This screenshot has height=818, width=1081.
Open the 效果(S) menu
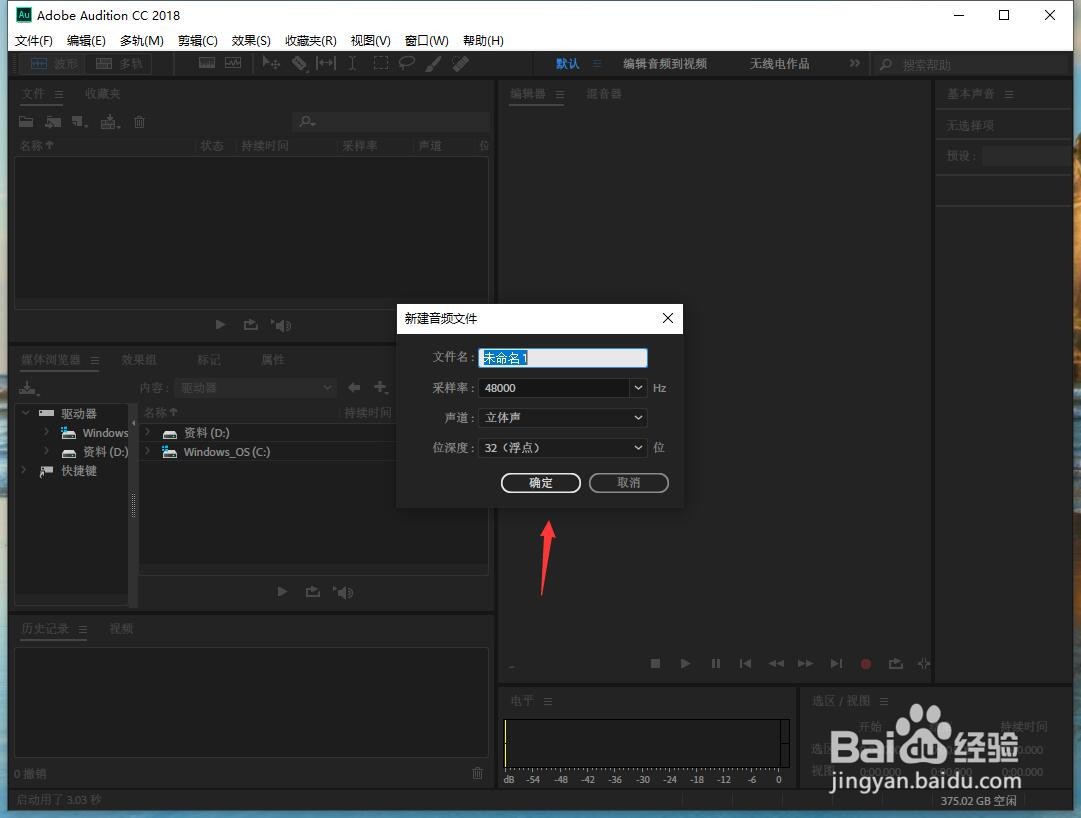coord(251,41)
